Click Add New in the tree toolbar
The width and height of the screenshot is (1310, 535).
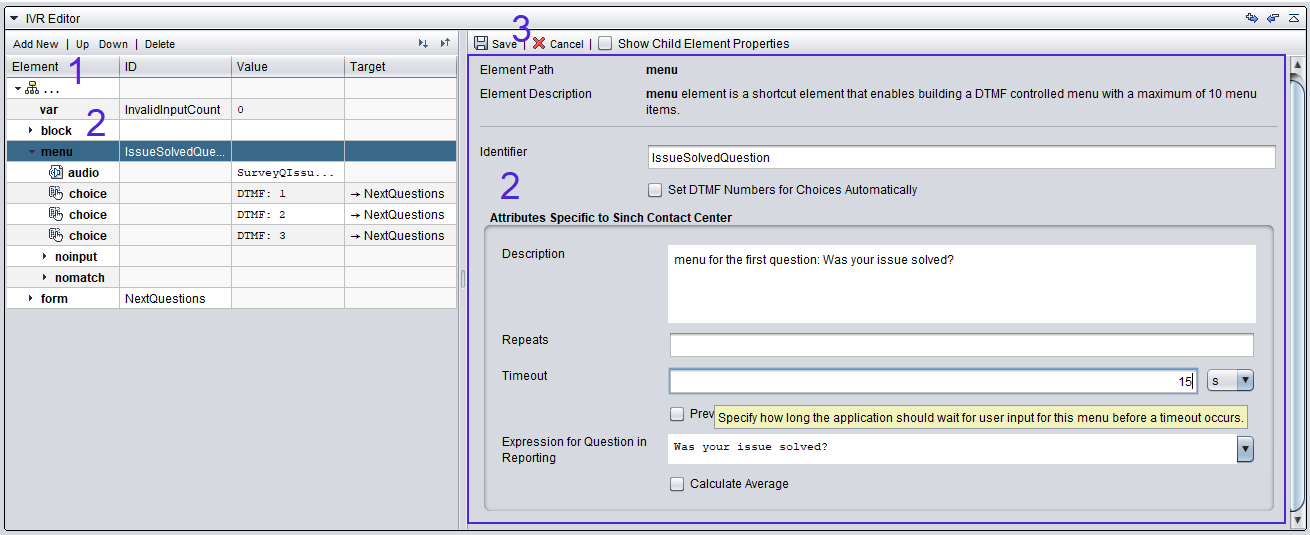(36, 44)
